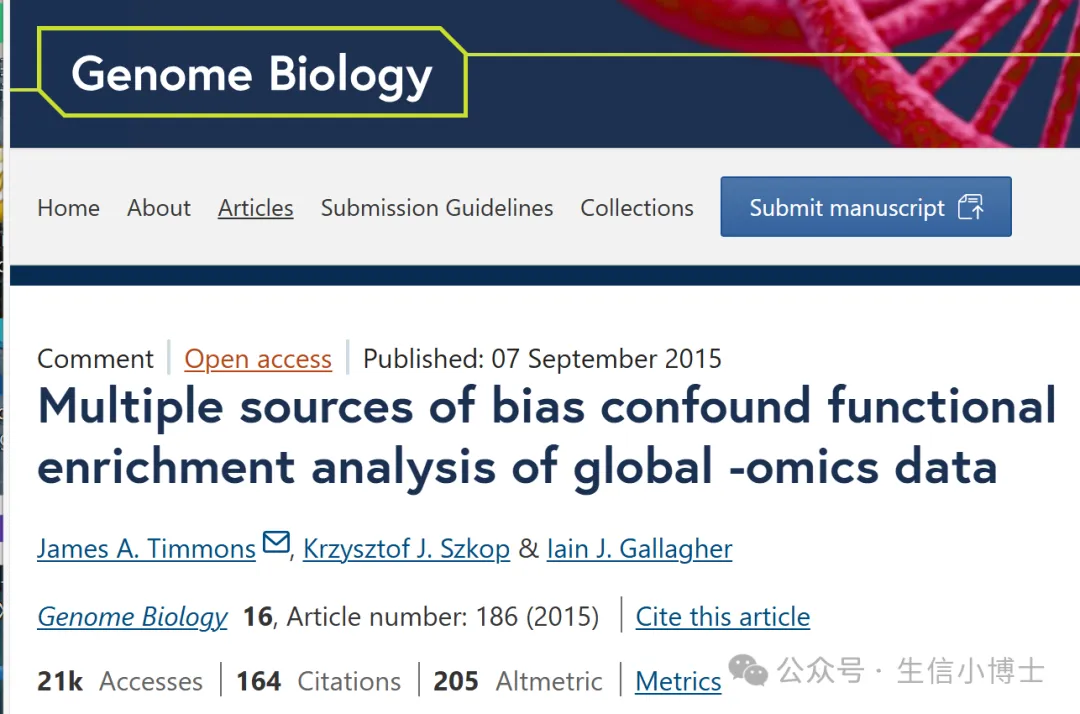
Task: Open the italic Genome Biology journal link
Action: tap(132, 617)
